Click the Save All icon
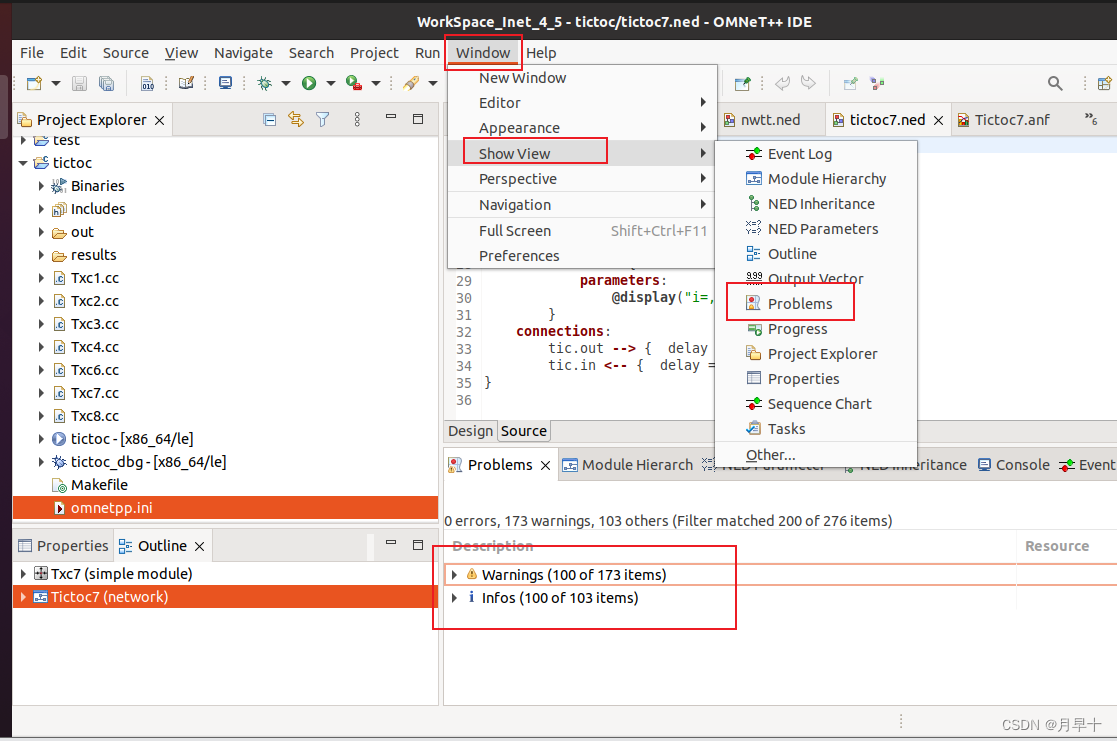Viewport: 1117px width, 741px height. pyautogui.click(x=106, y=83)
